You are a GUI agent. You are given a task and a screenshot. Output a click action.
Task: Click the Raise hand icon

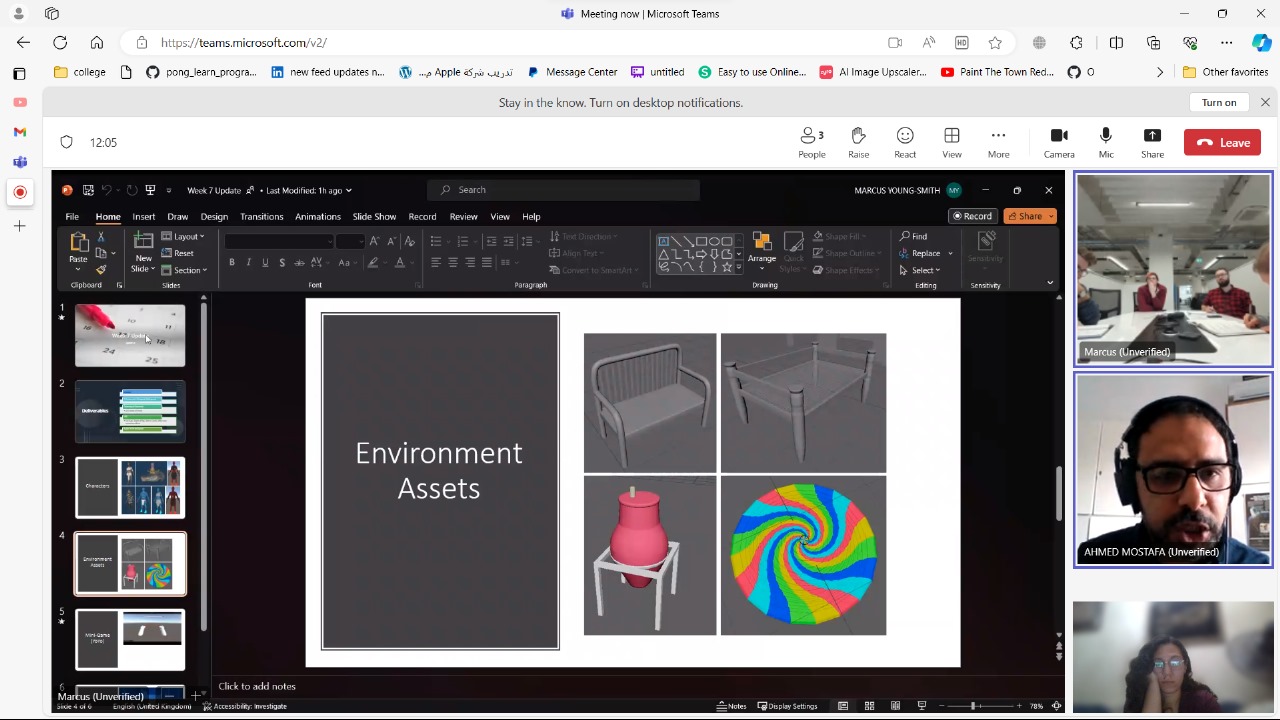(858, 142)
